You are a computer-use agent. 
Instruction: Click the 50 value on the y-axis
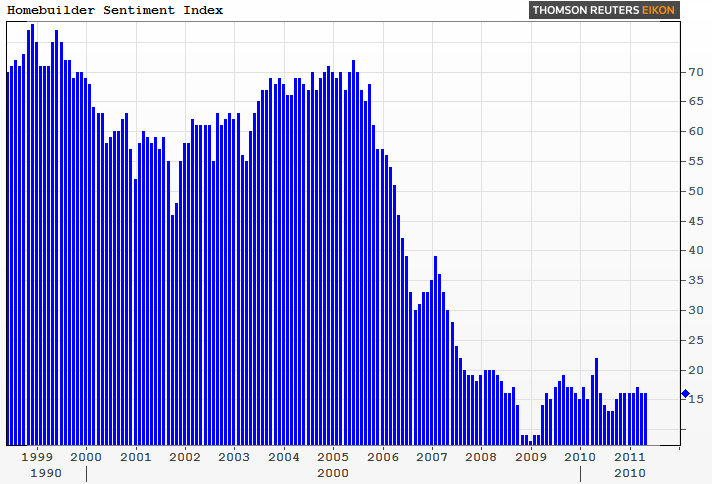coord(691,191)
